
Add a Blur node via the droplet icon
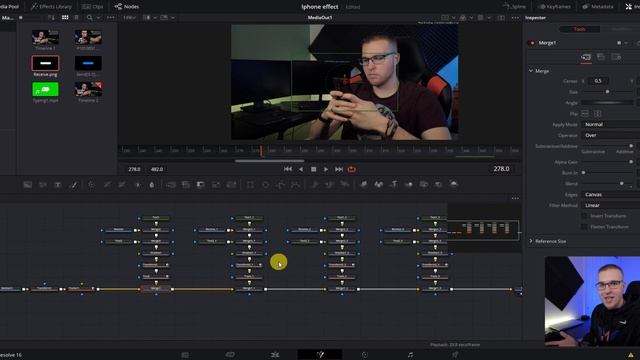click(x=152, y=185)
